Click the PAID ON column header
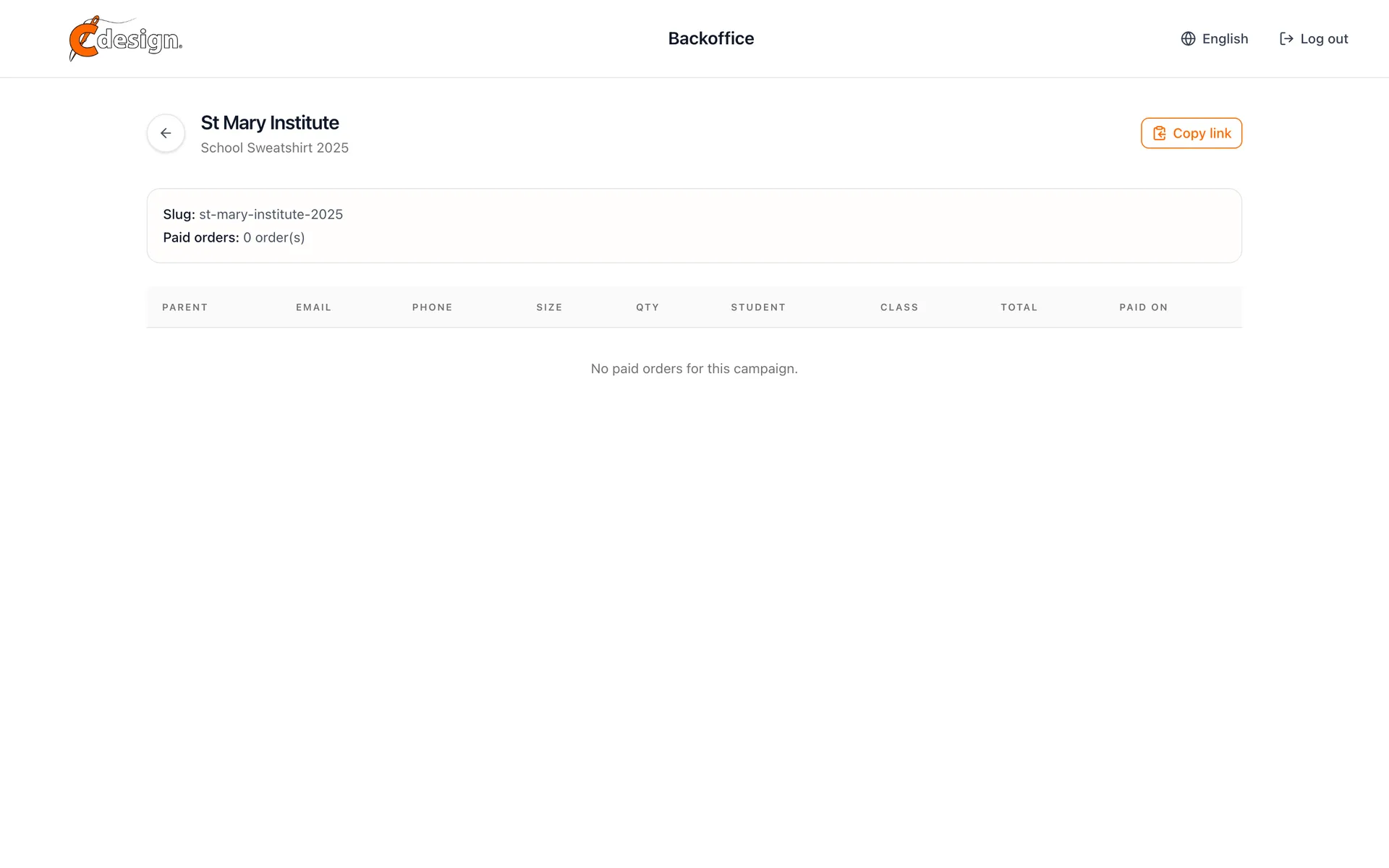1389x868 pixels. point(1144,307)
